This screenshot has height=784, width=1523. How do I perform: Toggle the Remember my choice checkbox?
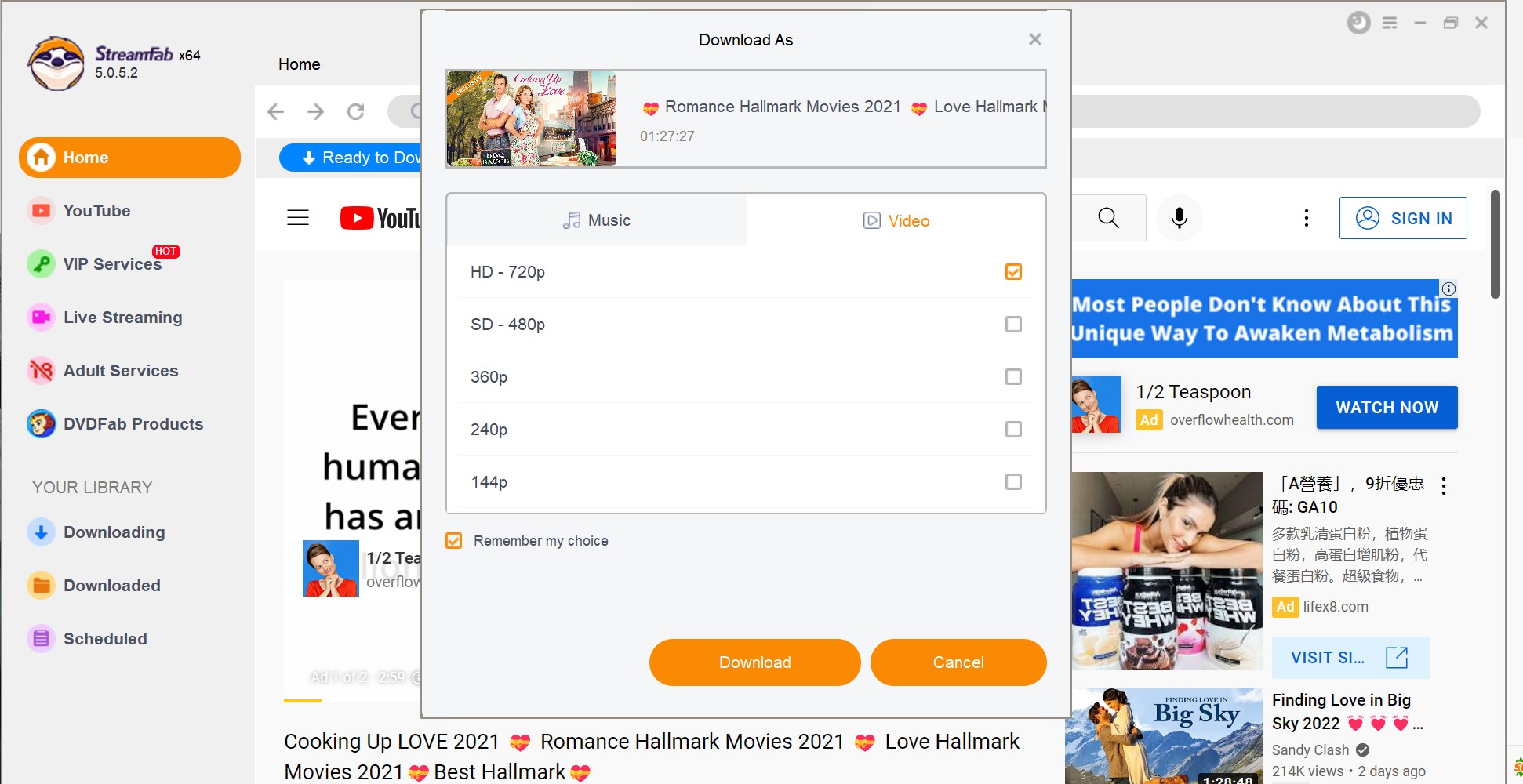(x=454, y=541)
